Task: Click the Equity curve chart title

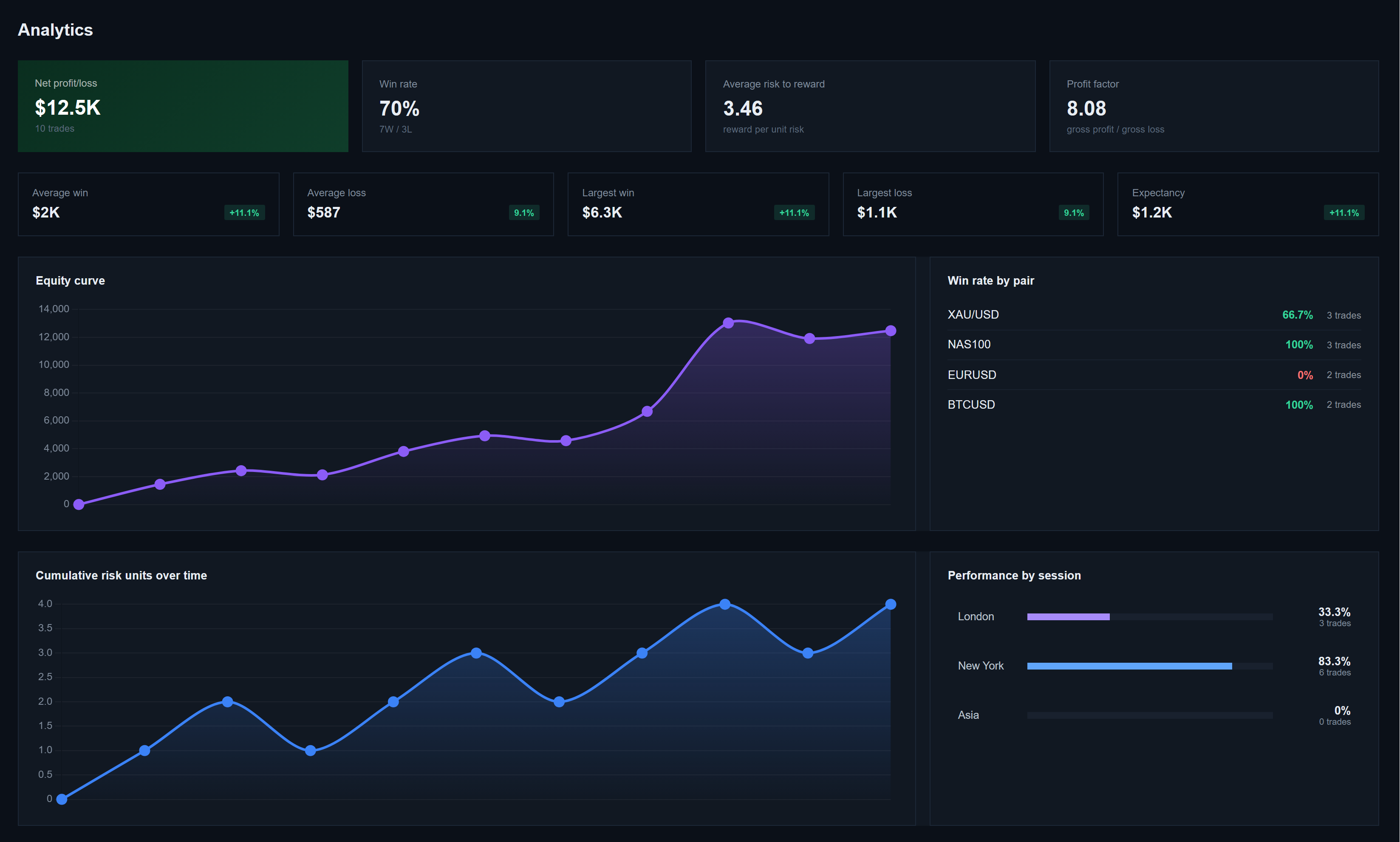Action: coord(70,280)
